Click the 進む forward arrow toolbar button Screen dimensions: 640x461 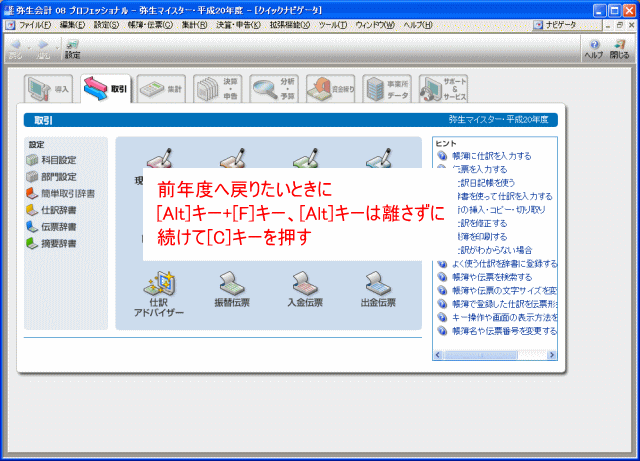point(43,49)
